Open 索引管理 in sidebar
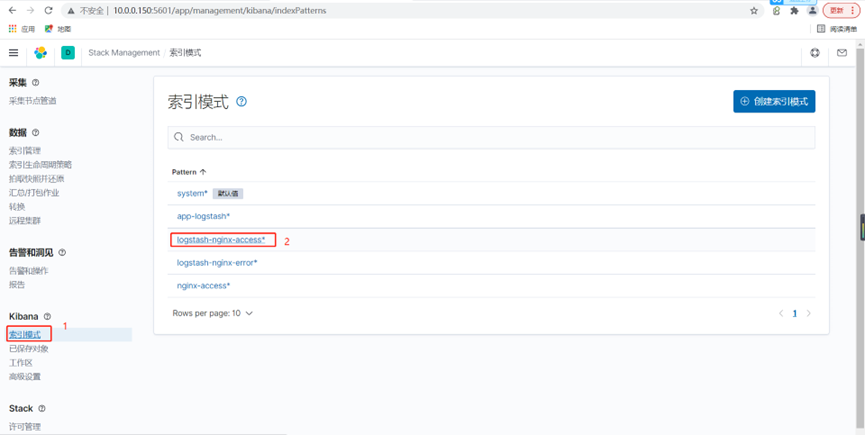 coord(25,151)
